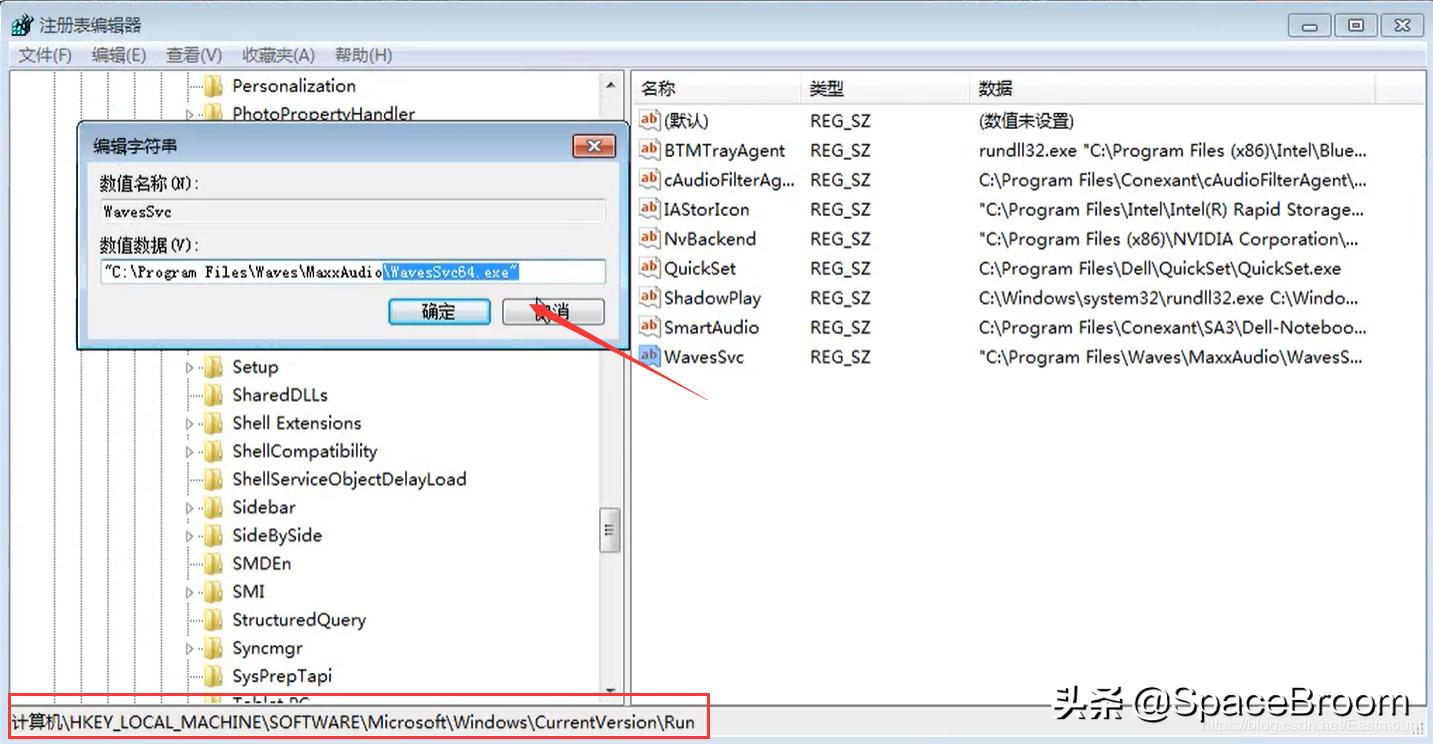
Task: Click the 取消 cancel button
Action: click(x=554, y=311)
